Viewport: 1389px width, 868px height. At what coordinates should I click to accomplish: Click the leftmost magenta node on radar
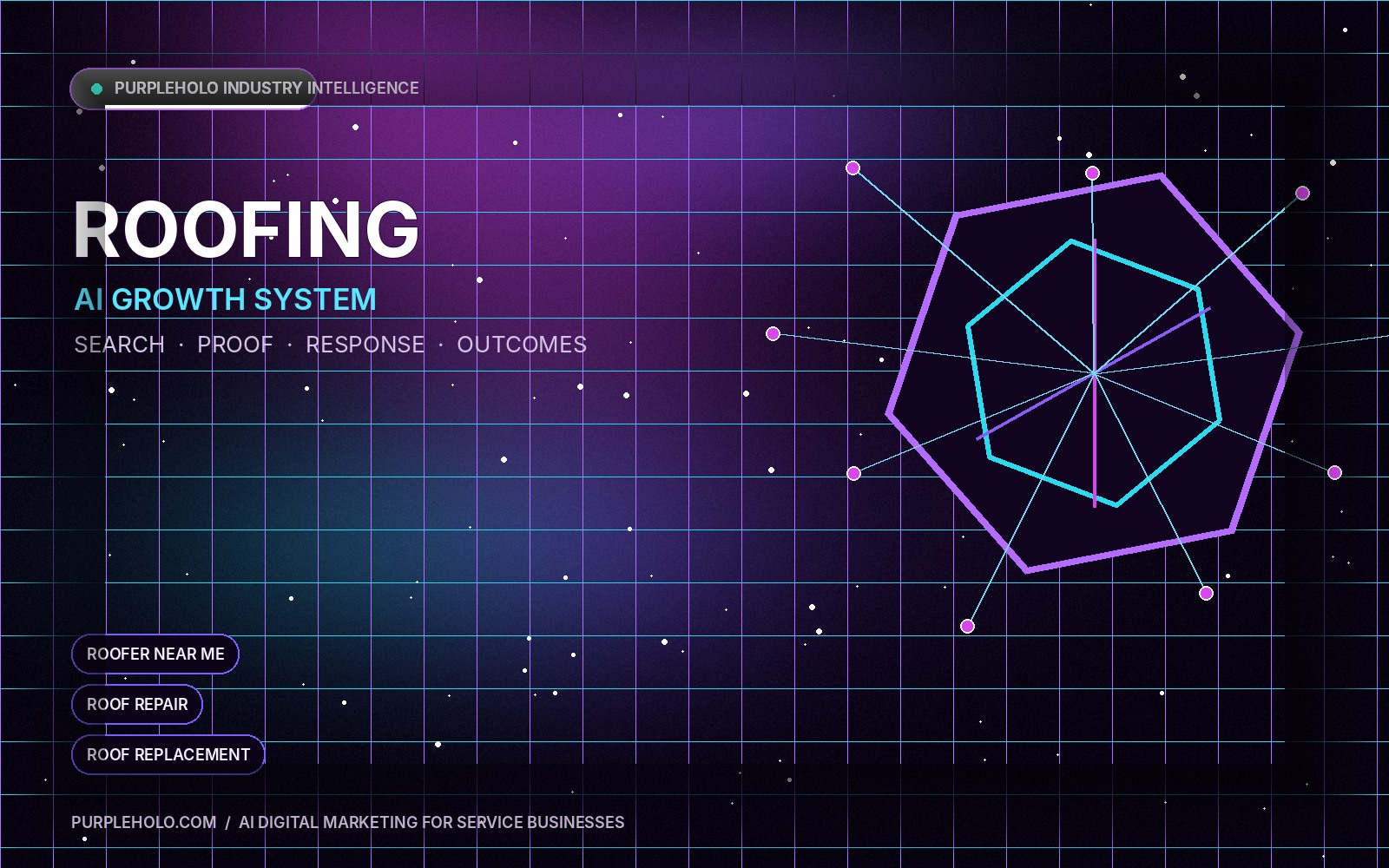pyautogui.click(x=773, y=334)
